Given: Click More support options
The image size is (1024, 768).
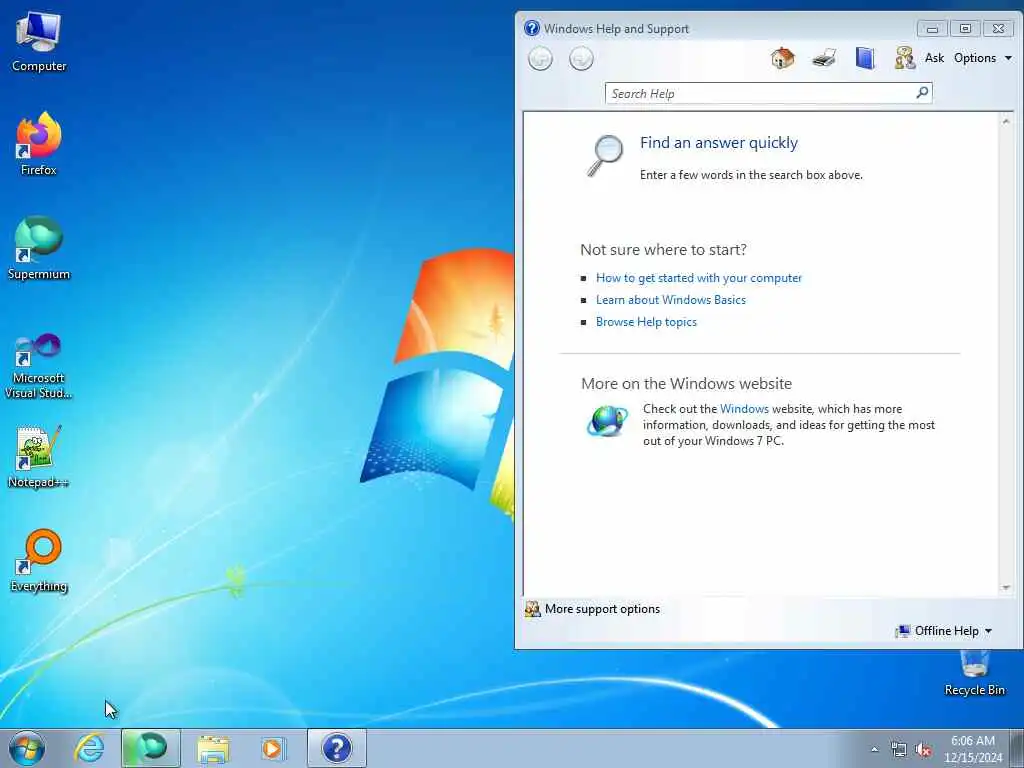Looking at the screenshot, I should 602,609.
